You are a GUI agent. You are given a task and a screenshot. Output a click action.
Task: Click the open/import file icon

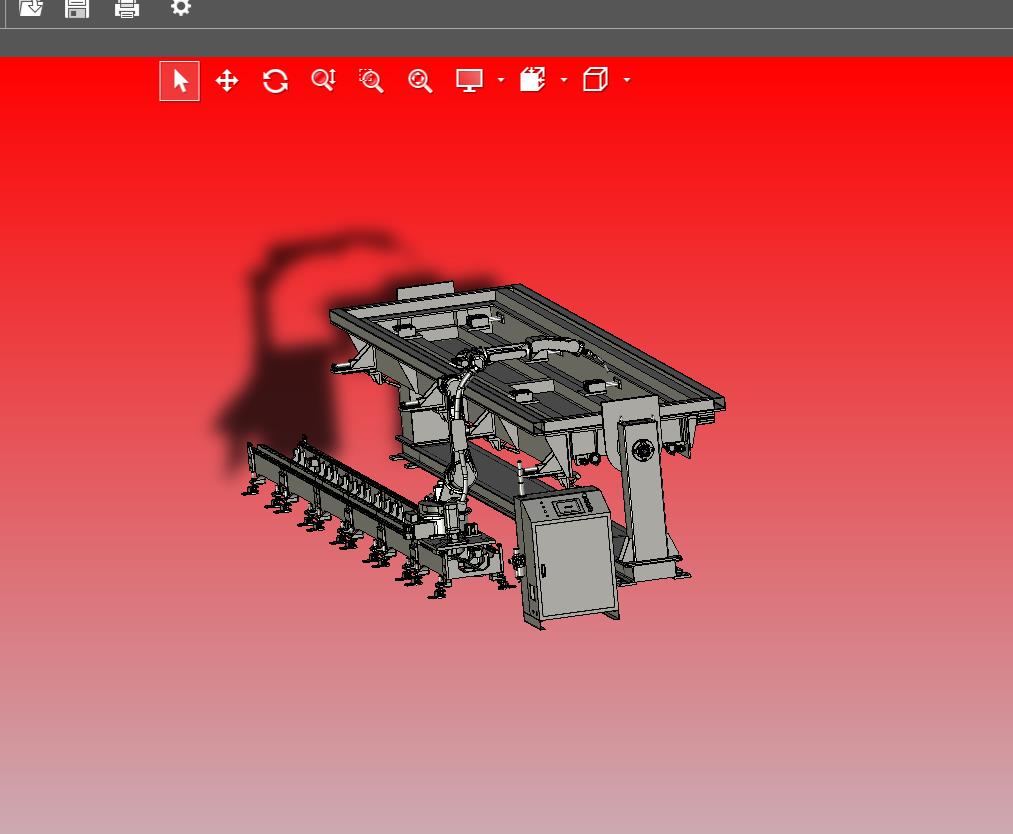tap(30, 7)
